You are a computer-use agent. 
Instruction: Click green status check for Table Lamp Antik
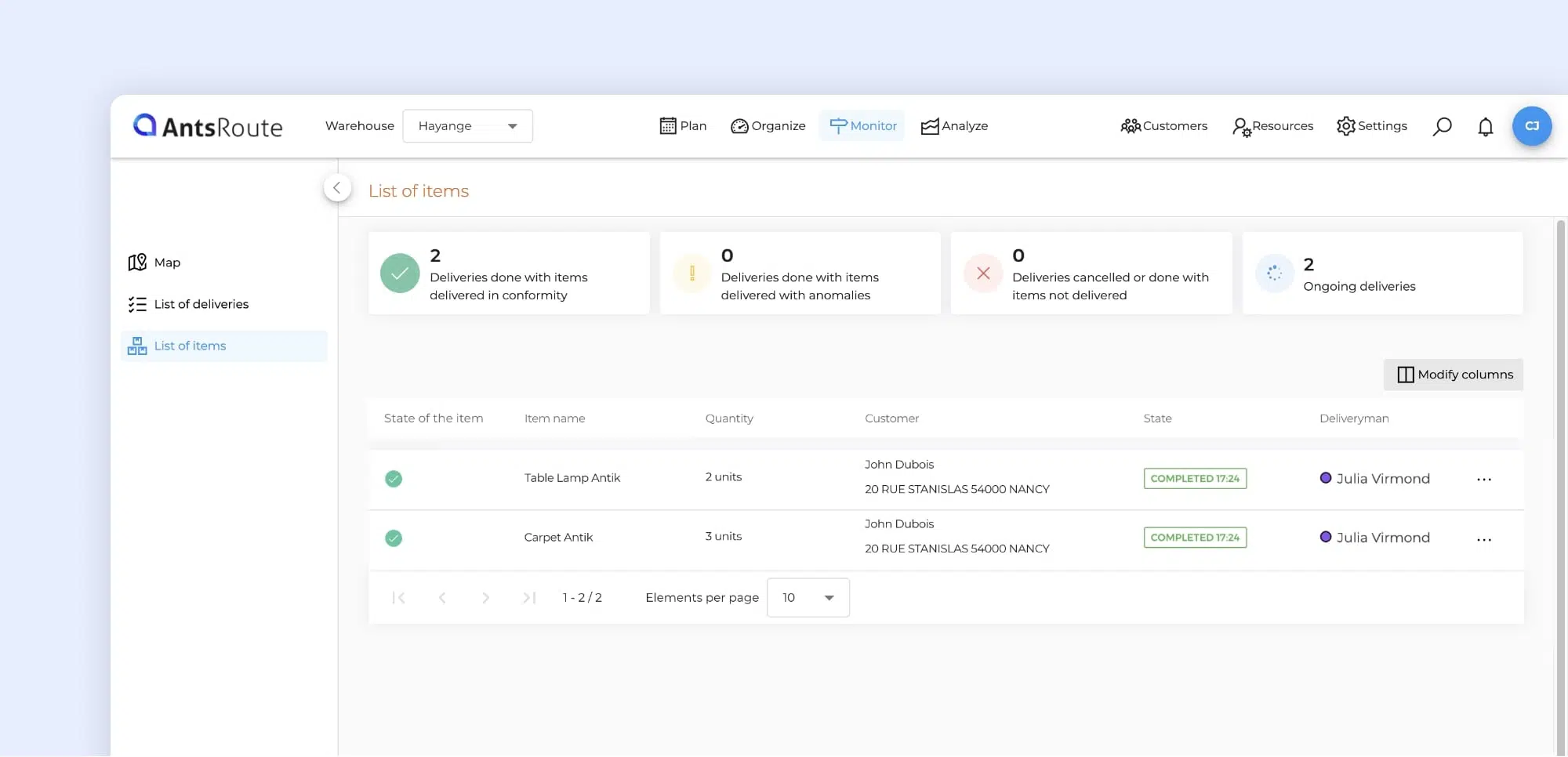[x=394, y=479]
